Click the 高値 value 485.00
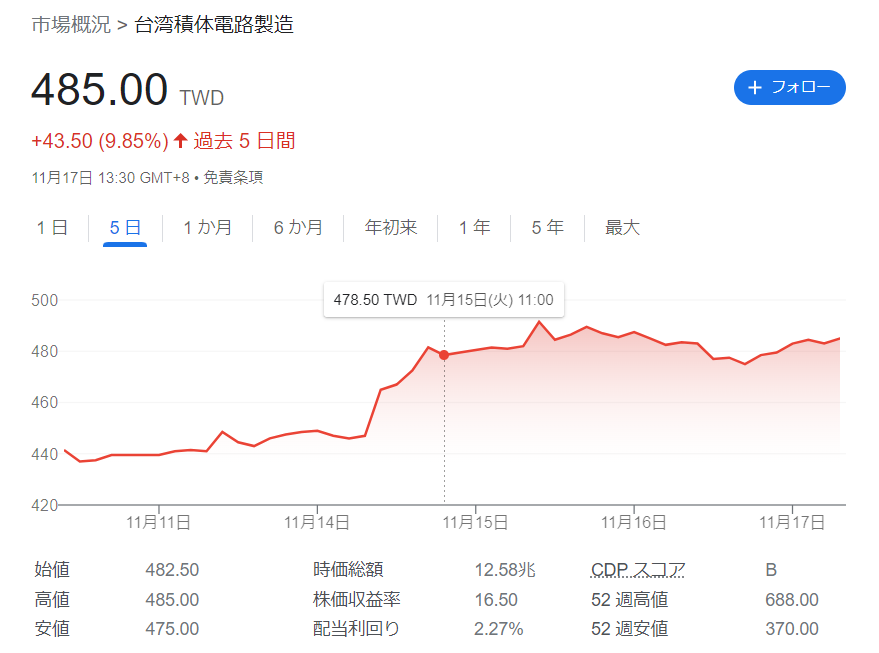Viewport: 879px width, 653px height. 172,600
